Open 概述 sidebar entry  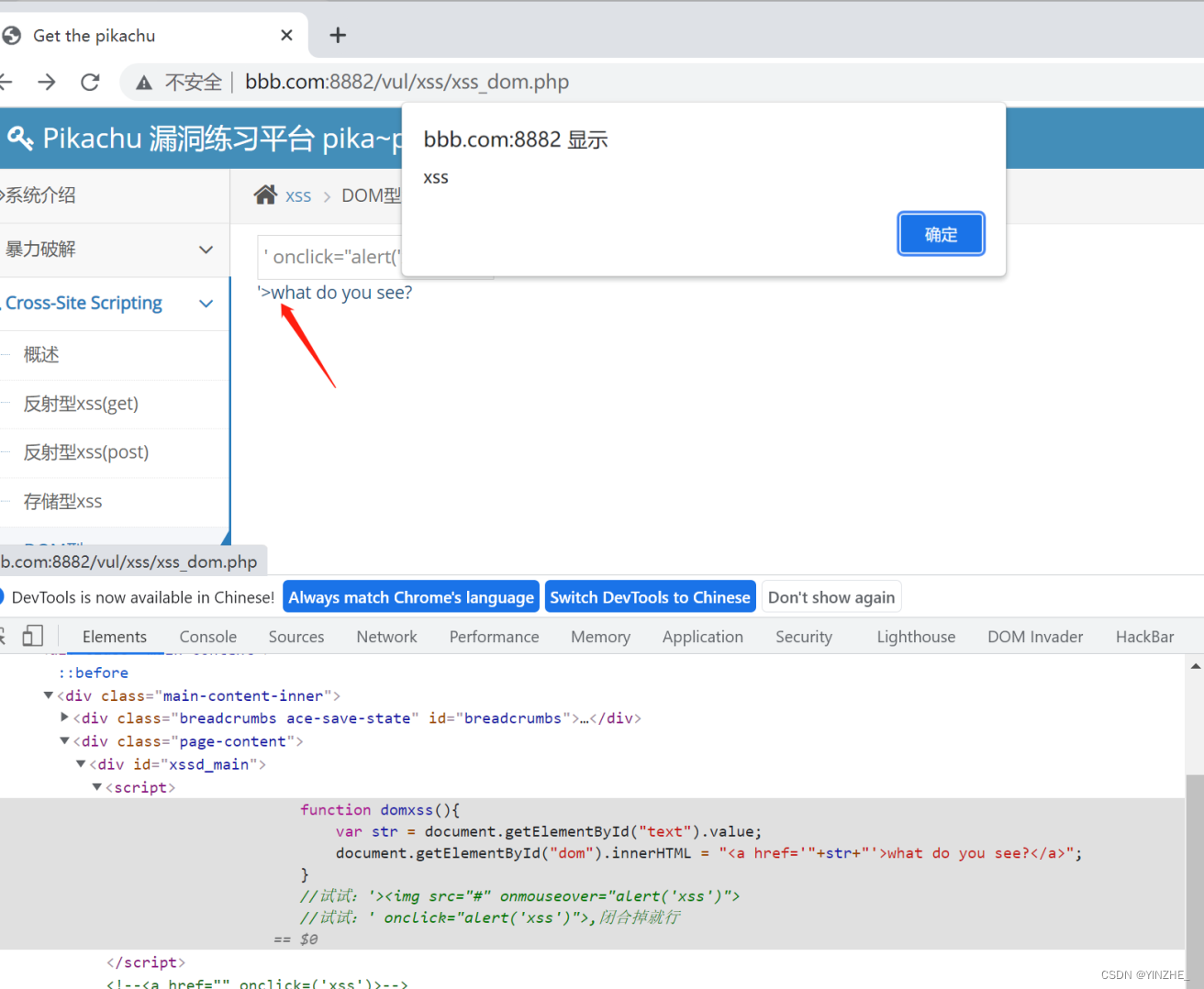41,355
